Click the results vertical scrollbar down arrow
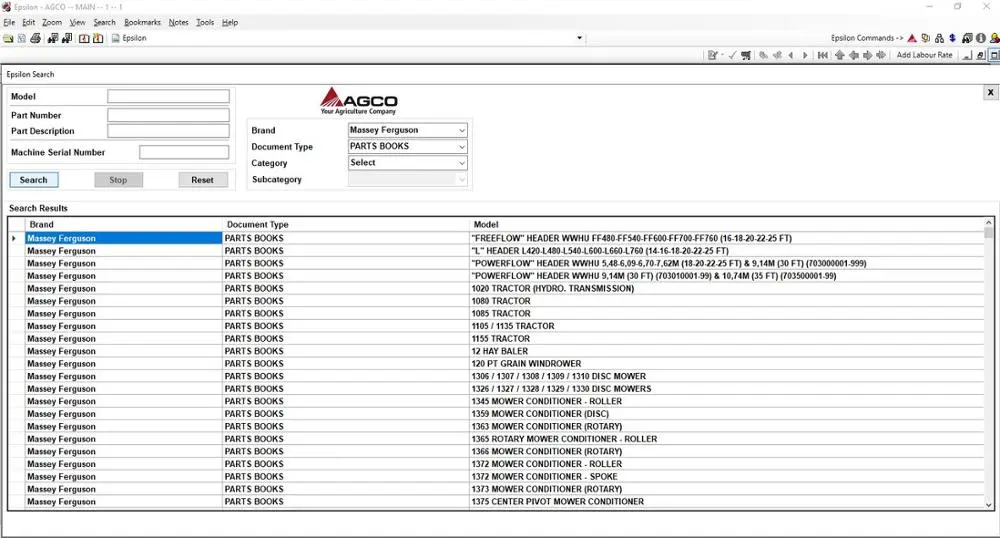Viewport: 1000px width, 538px height. (989, 504)
